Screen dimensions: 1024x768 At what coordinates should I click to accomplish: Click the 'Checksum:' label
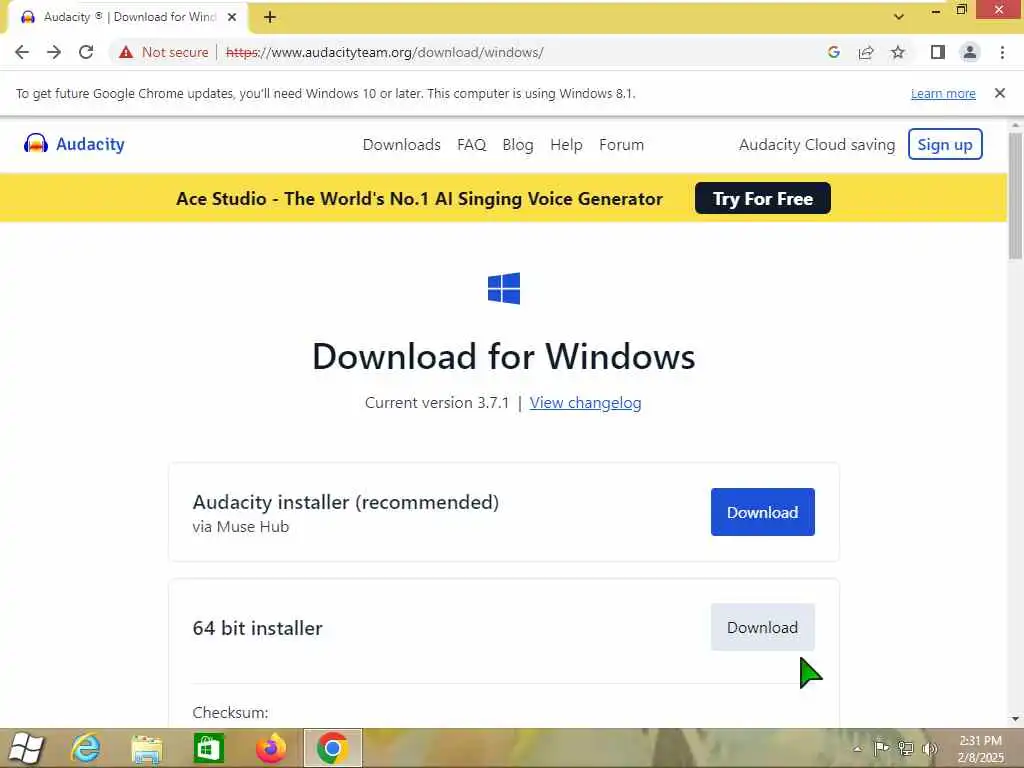pyautogui.click(x=230, y=712)
